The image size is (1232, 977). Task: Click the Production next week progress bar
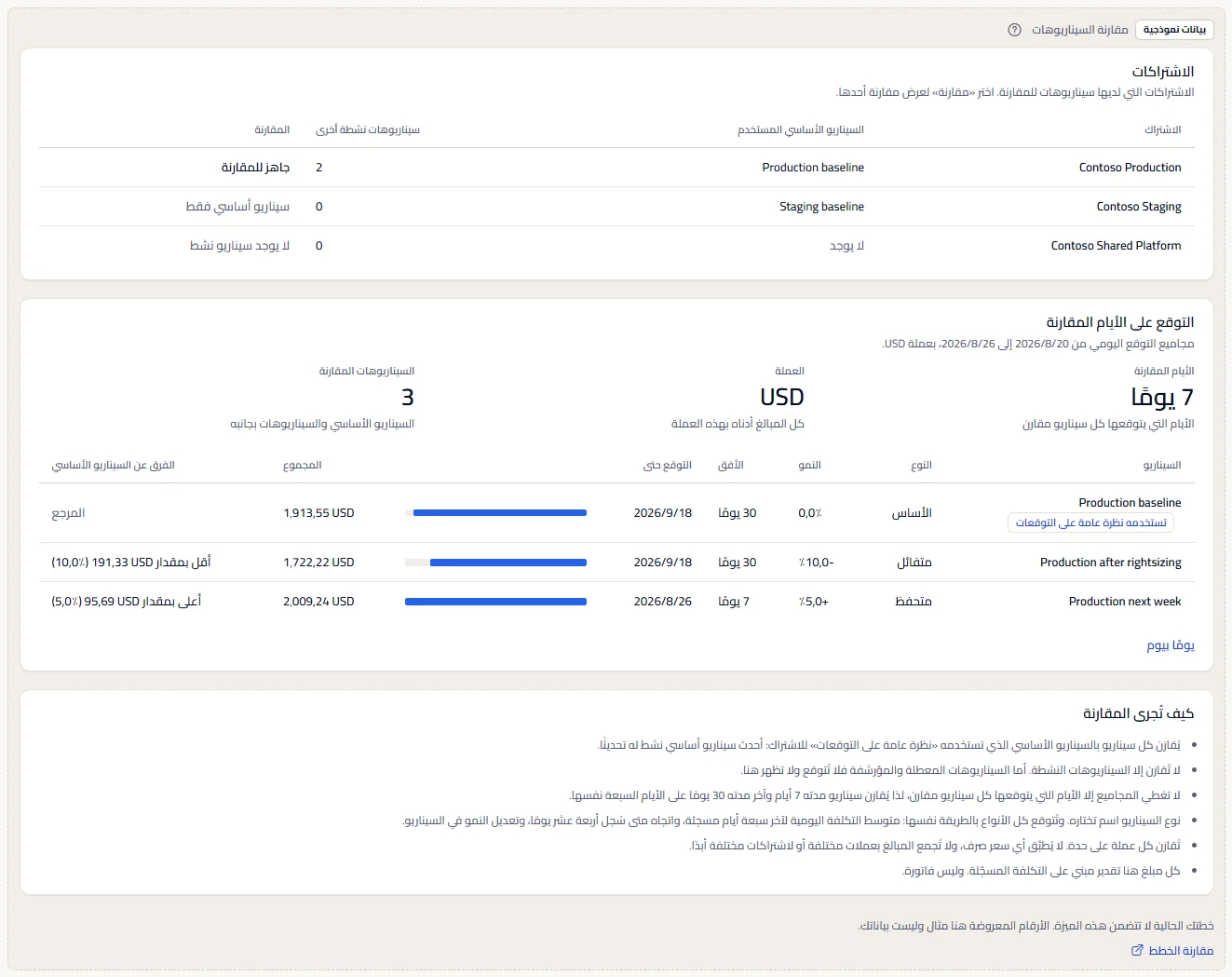coord(496,602)
